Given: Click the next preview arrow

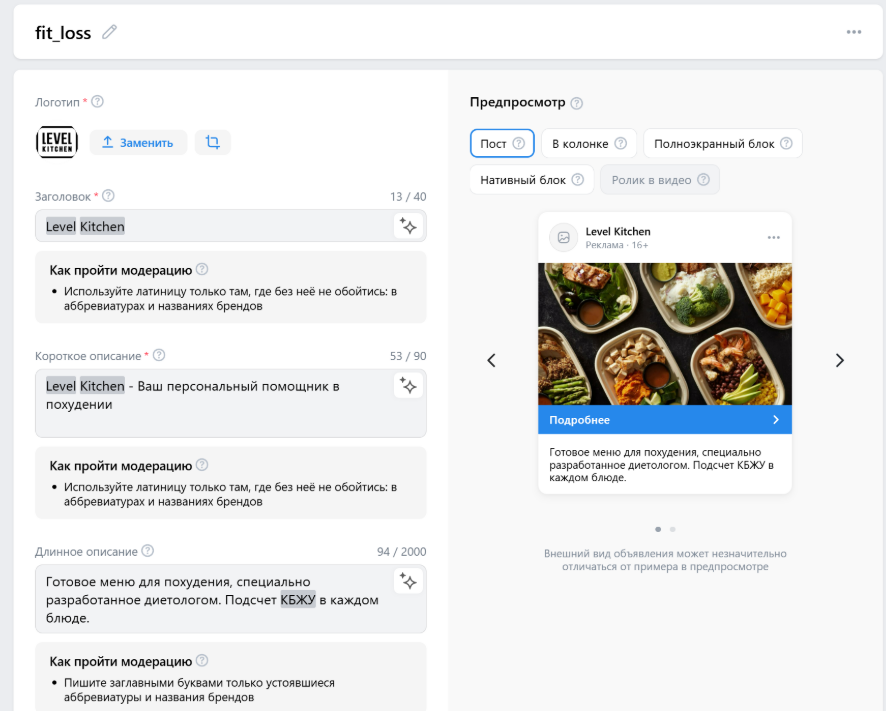Looking at the screenshot, I should tap(840, 360).
